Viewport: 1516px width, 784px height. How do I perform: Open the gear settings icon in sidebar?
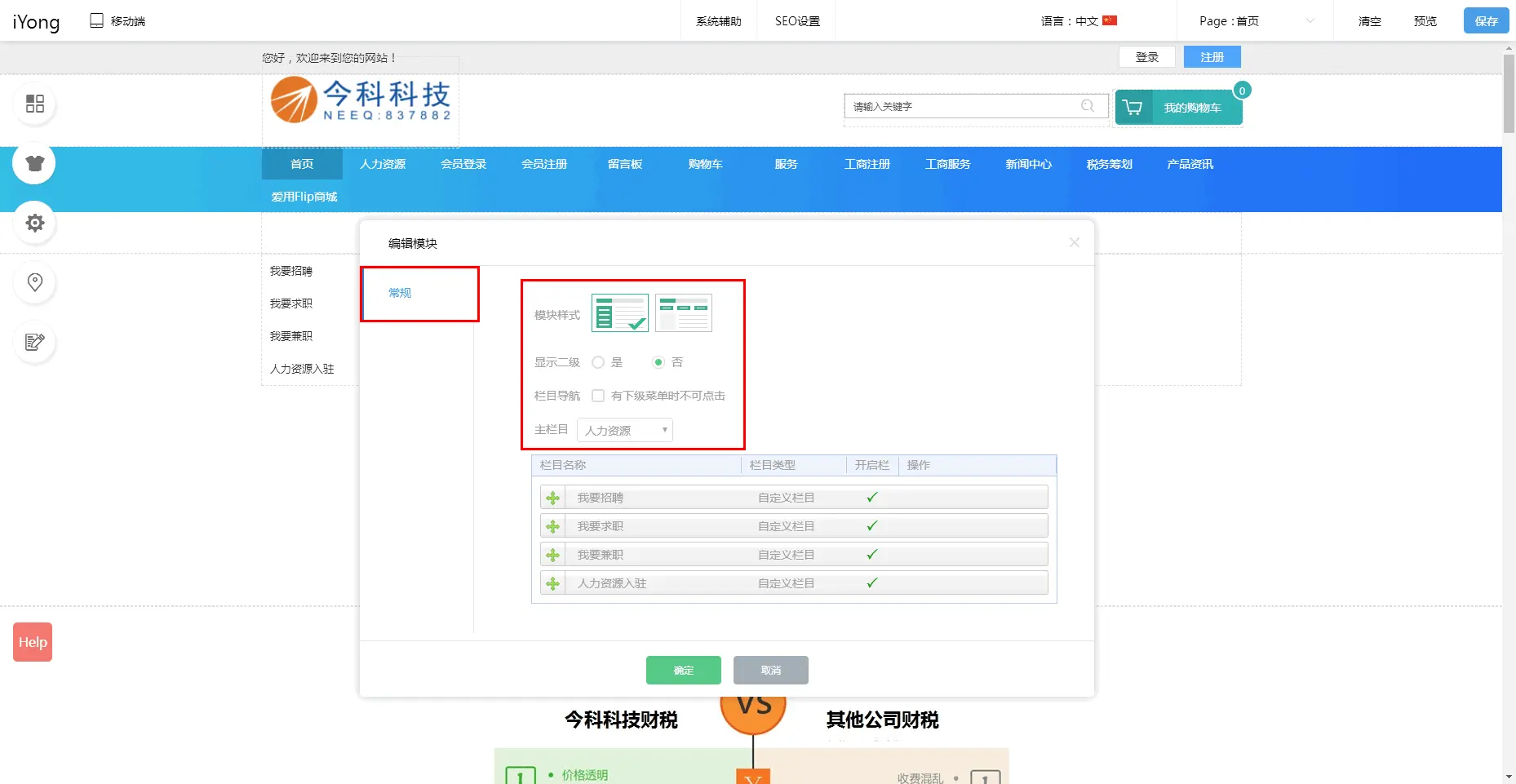34,223
